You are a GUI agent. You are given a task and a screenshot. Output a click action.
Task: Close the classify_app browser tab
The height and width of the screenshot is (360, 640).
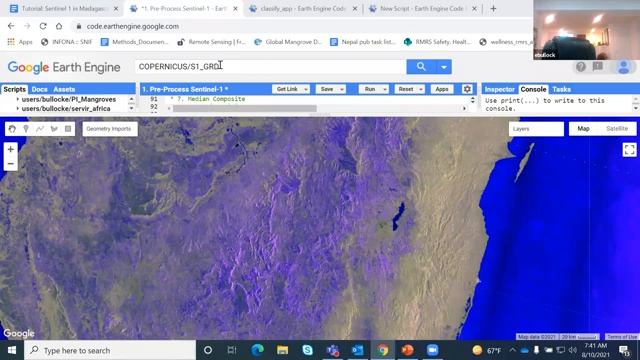tap(355, 9)
